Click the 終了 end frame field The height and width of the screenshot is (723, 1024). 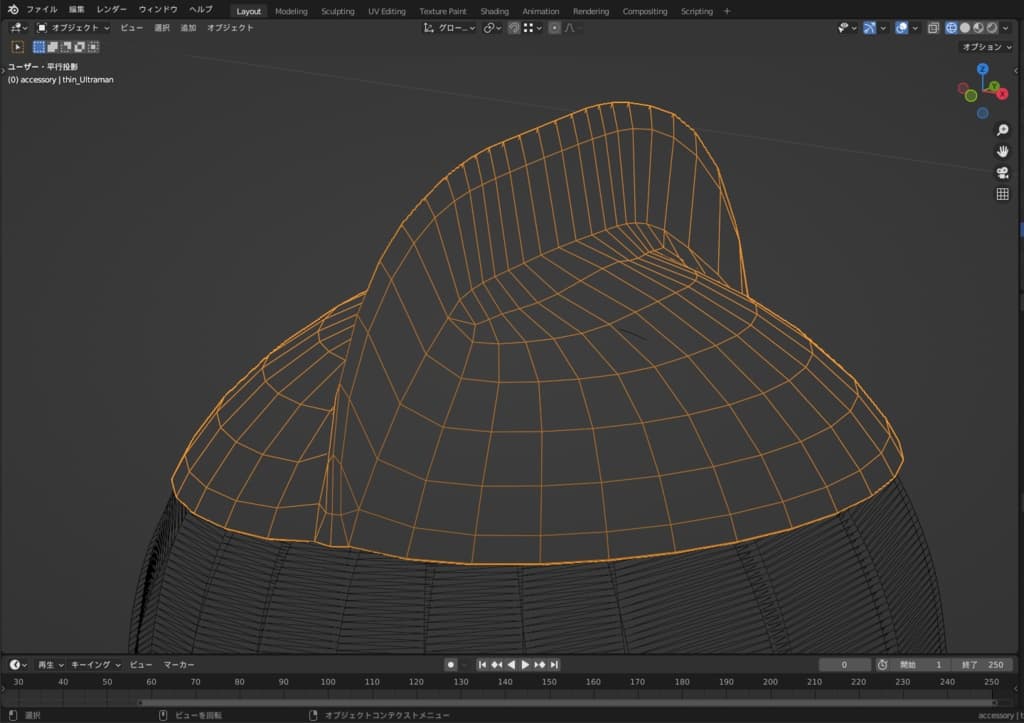coord(981,664)
